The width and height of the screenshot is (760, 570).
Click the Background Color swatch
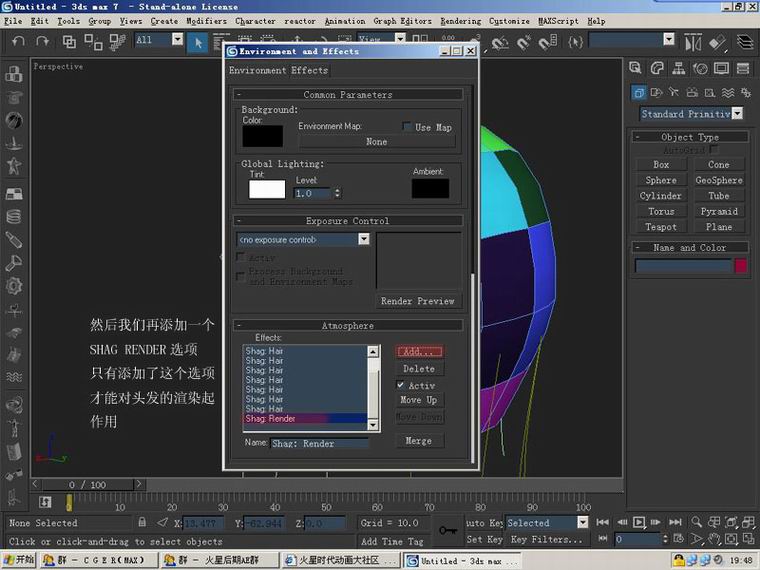[x=262, y=136]
